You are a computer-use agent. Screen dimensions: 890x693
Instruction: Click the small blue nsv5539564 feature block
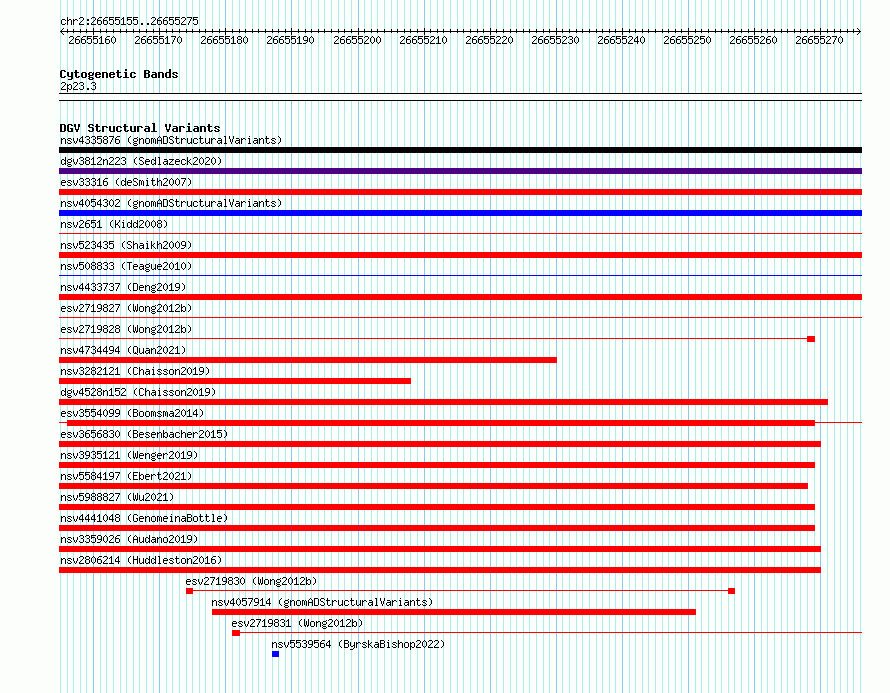point(275,654)
